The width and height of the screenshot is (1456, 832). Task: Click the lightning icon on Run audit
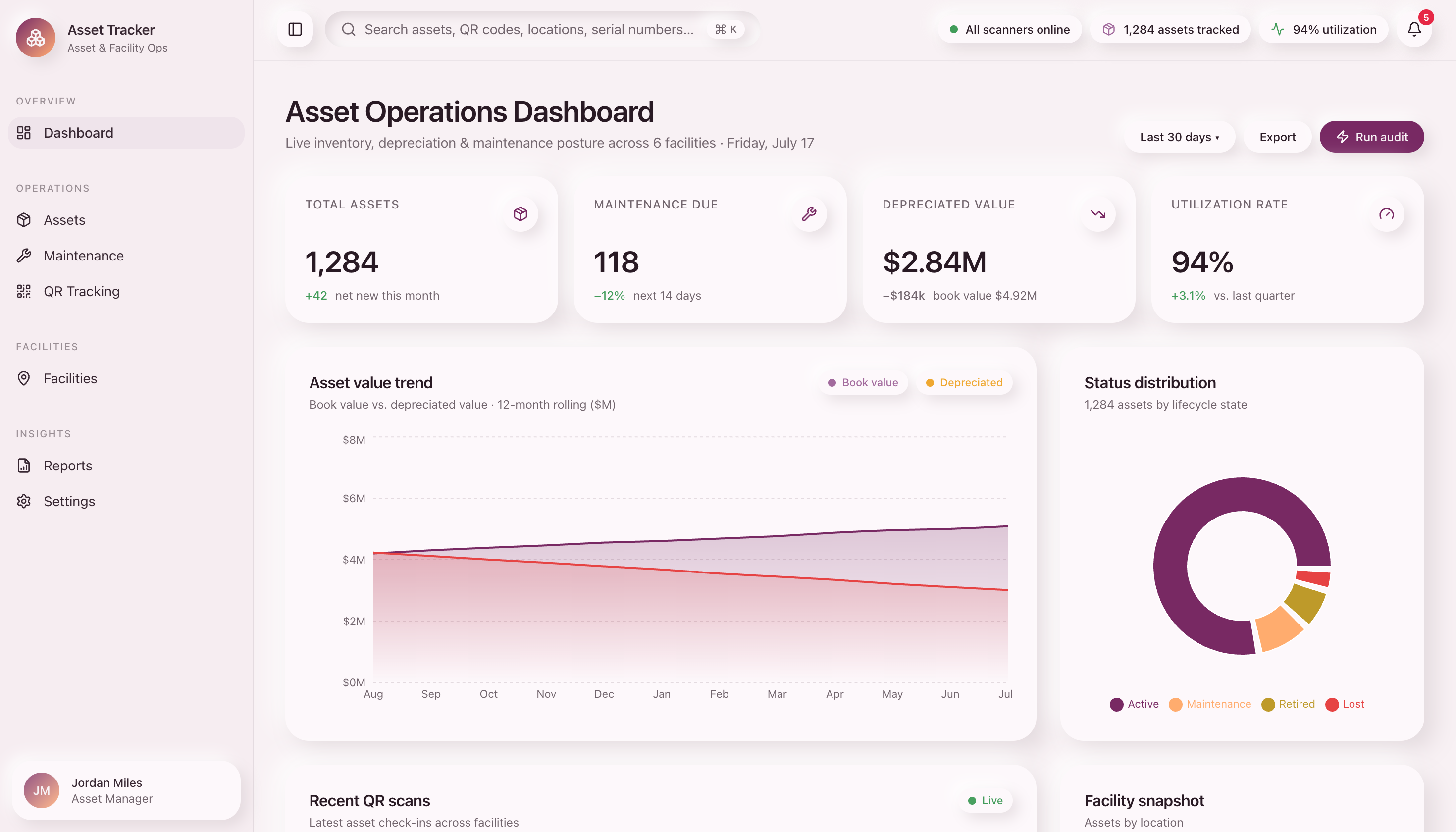(x=1342, y=137)
